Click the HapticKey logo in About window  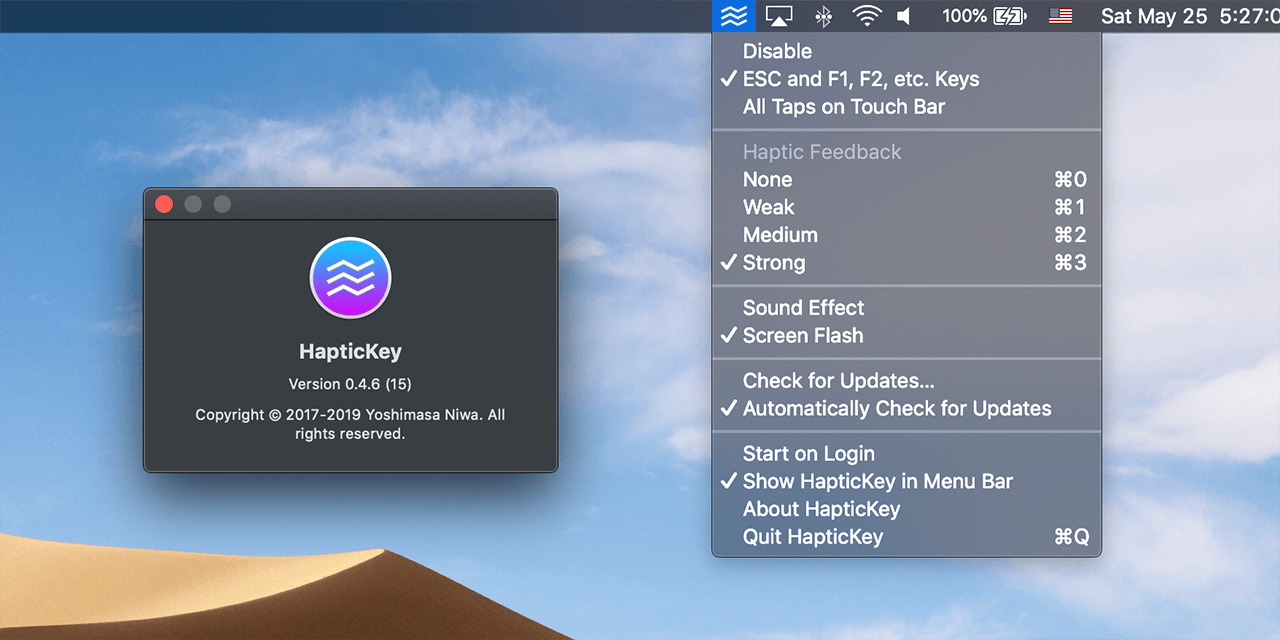(350, 277)
